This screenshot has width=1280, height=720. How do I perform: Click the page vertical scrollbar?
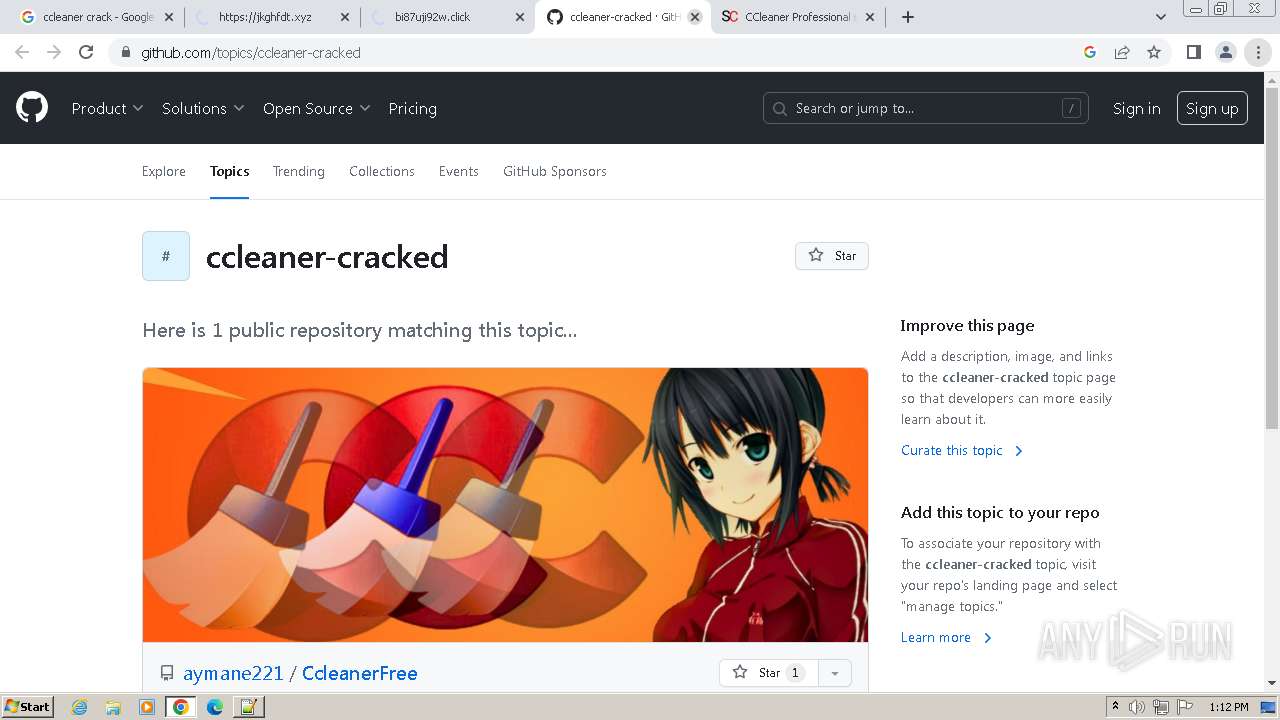1272,260
